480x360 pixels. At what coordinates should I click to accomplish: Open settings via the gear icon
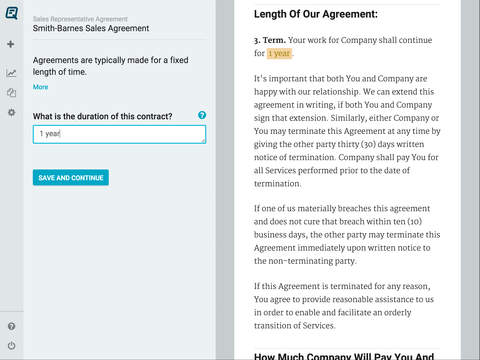pos(11,112)
